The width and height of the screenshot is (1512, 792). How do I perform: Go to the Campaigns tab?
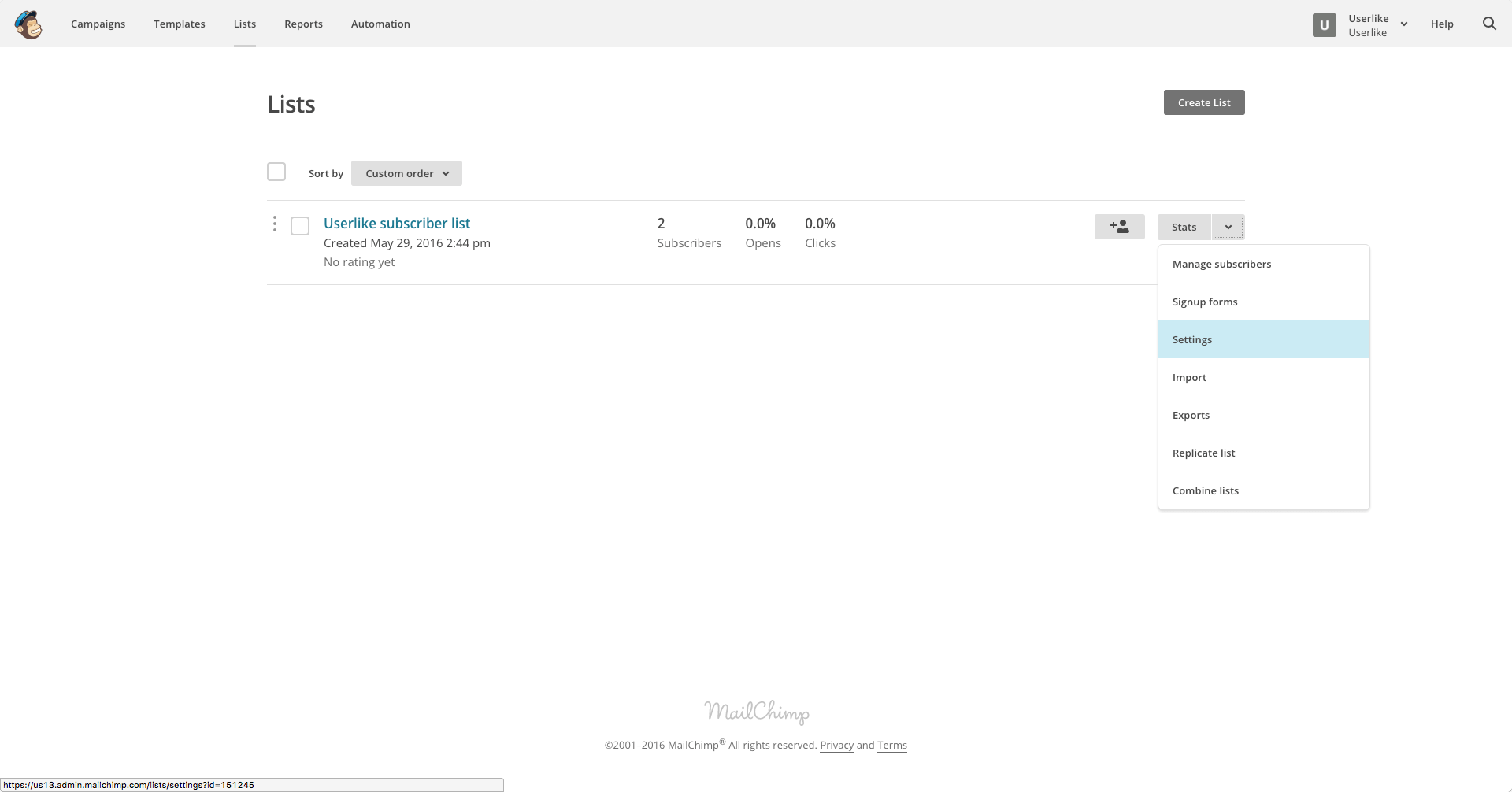(98, 24)
